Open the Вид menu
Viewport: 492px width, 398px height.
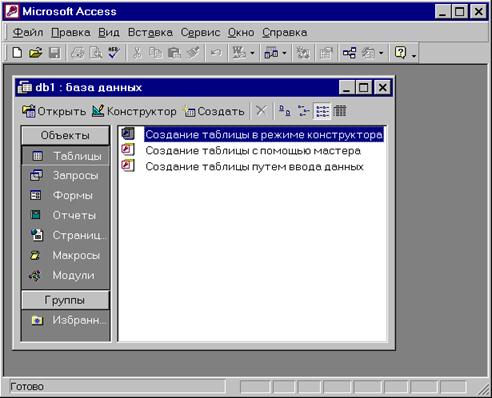[x=109, y=32]
